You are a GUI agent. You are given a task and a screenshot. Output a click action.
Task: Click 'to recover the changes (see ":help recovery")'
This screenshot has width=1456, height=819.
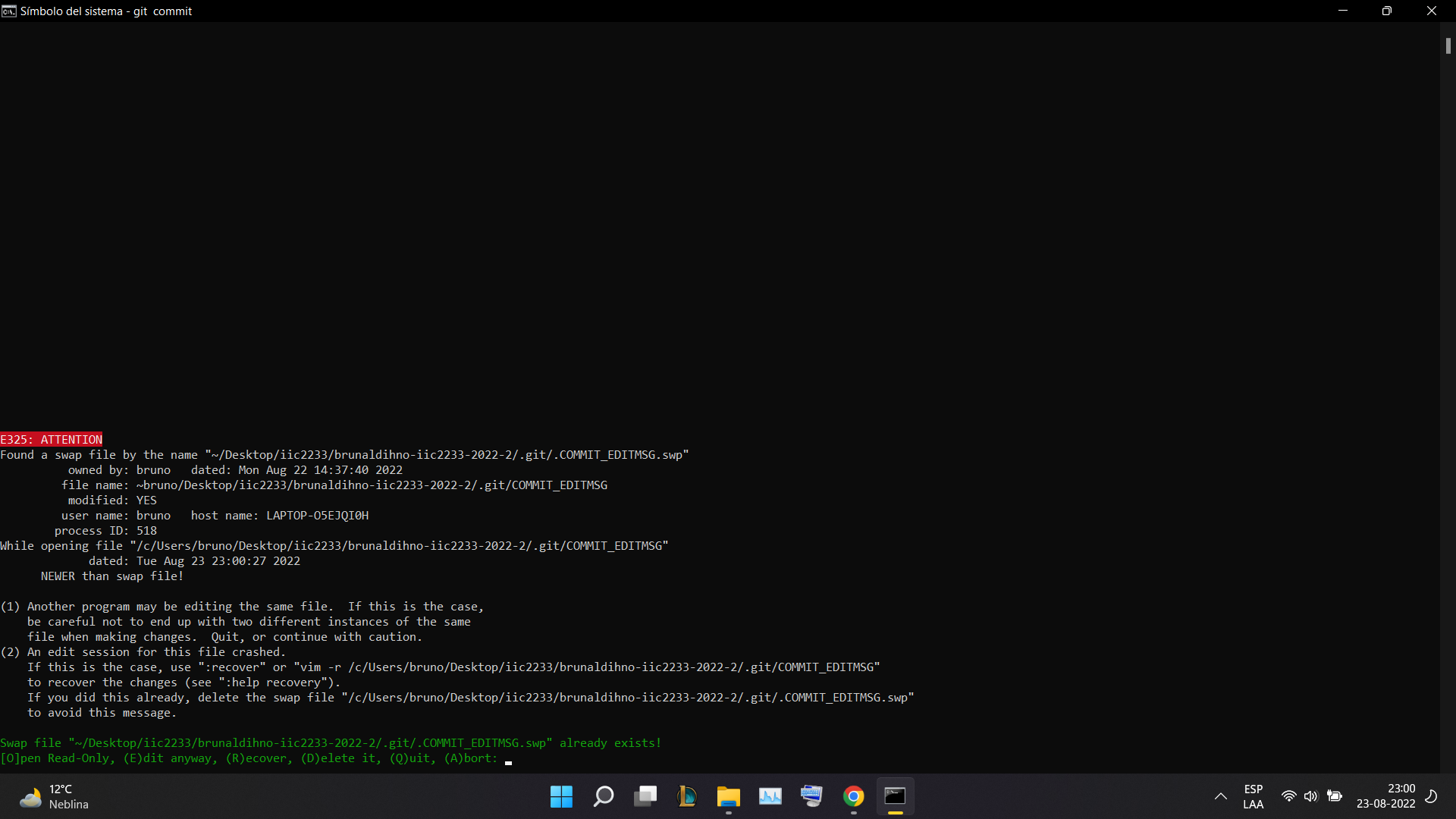[184, 682]
